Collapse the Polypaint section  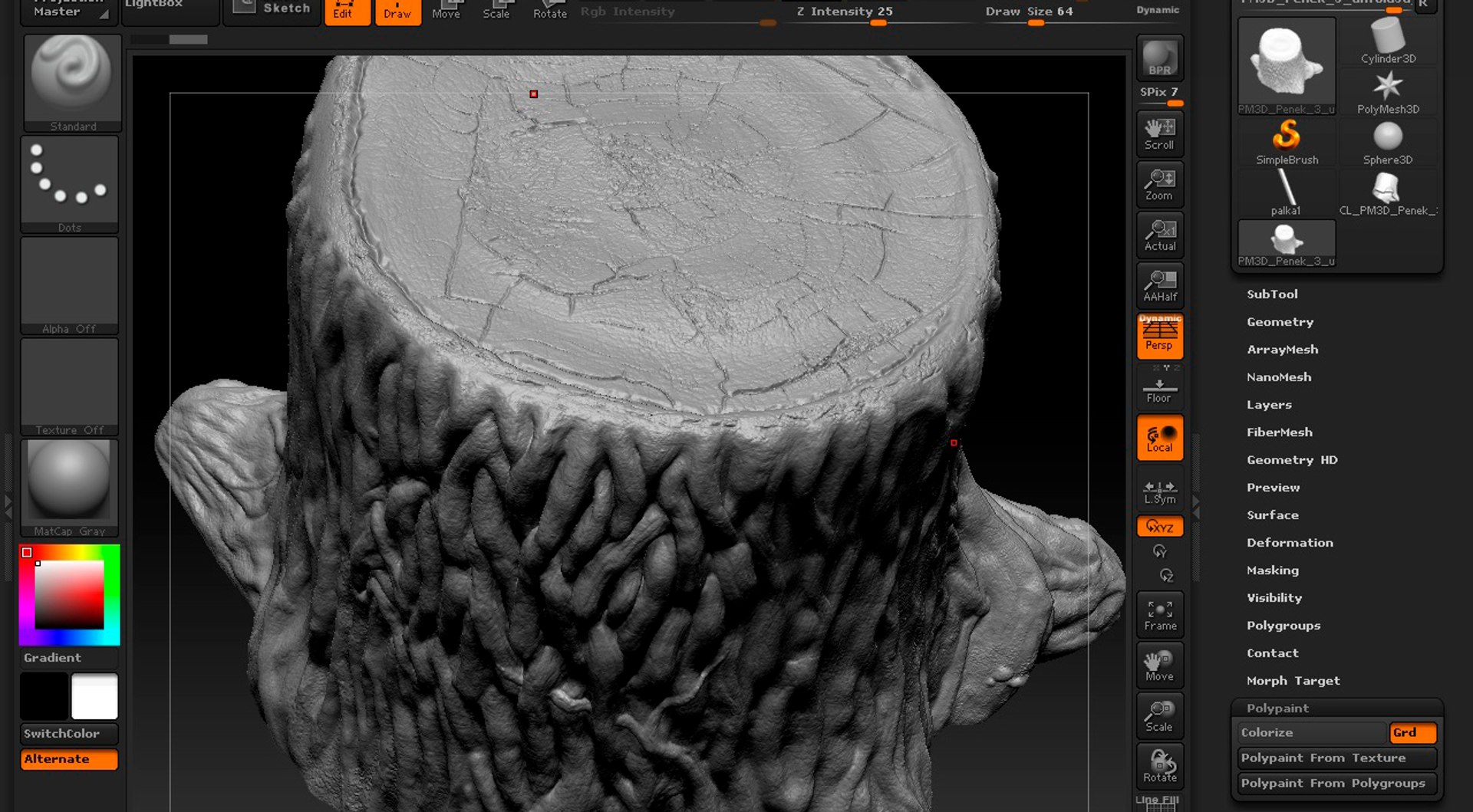click(x=1277, y=708)
